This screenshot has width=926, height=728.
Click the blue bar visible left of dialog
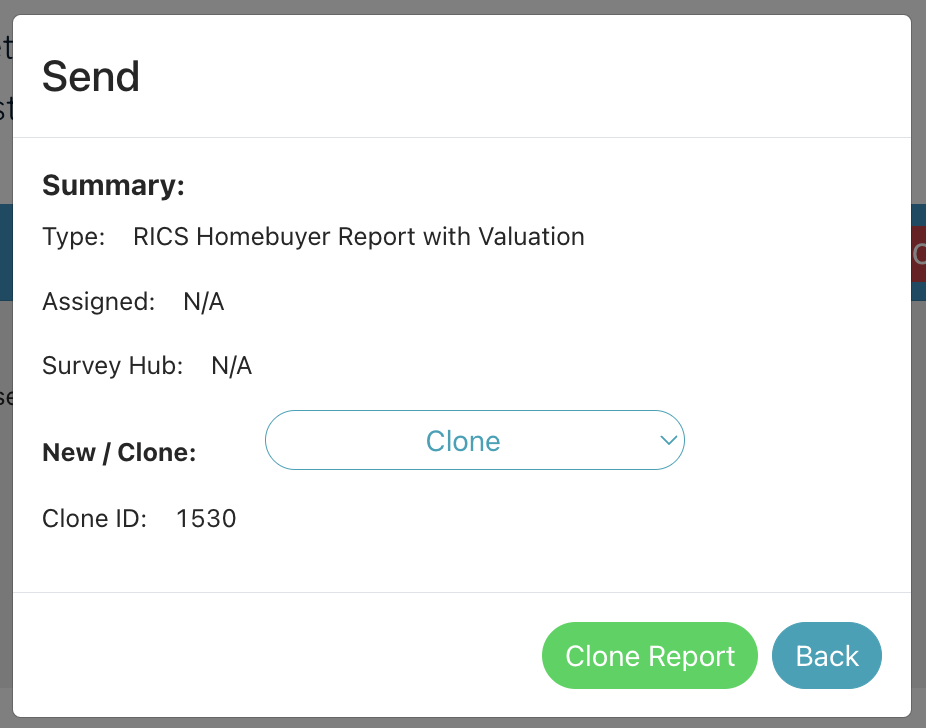point(5,252)
